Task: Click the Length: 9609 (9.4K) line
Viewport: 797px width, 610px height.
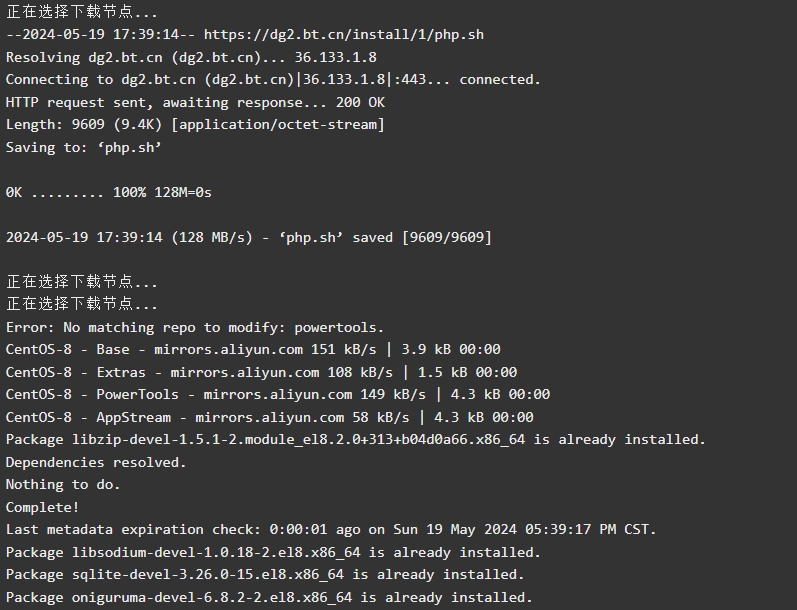Action: (195, 125)
